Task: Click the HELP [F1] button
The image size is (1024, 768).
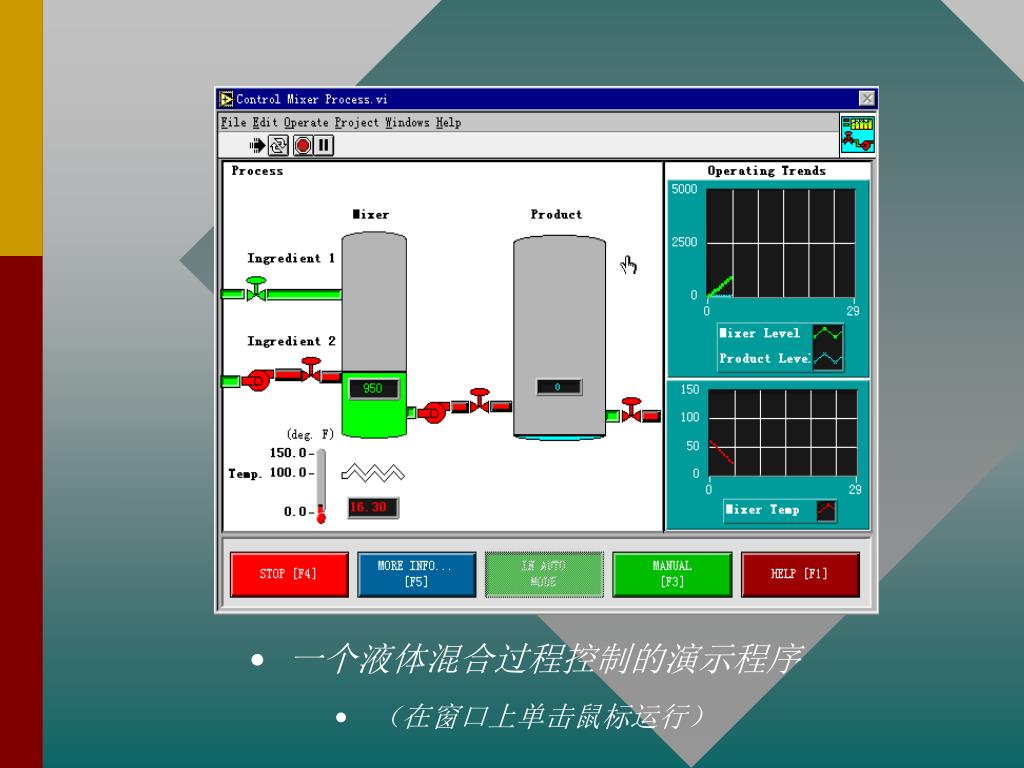Action: (799, 574)
